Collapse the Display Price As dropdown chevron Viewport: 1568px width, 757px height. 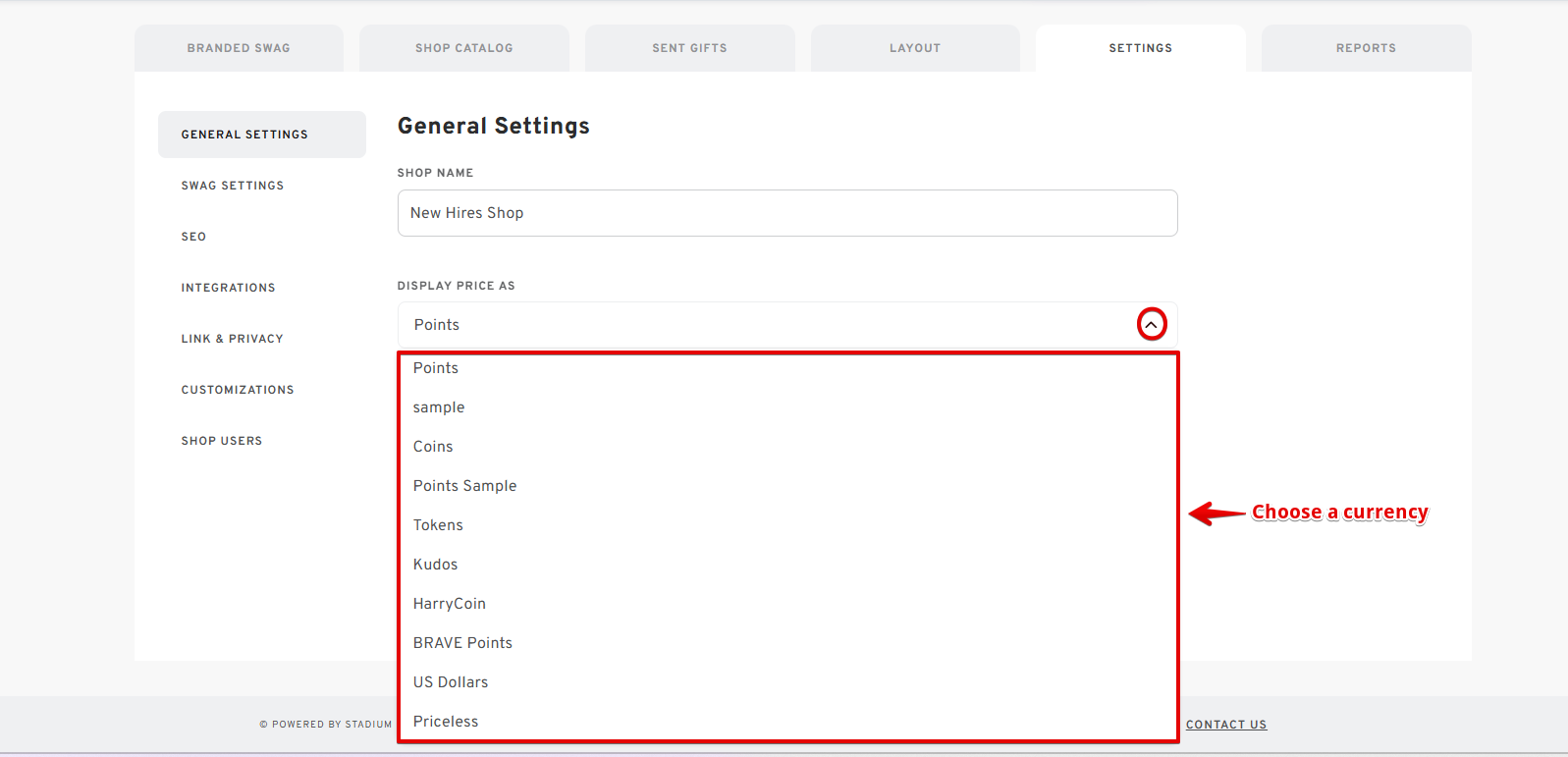click(x=1151, y=325)
